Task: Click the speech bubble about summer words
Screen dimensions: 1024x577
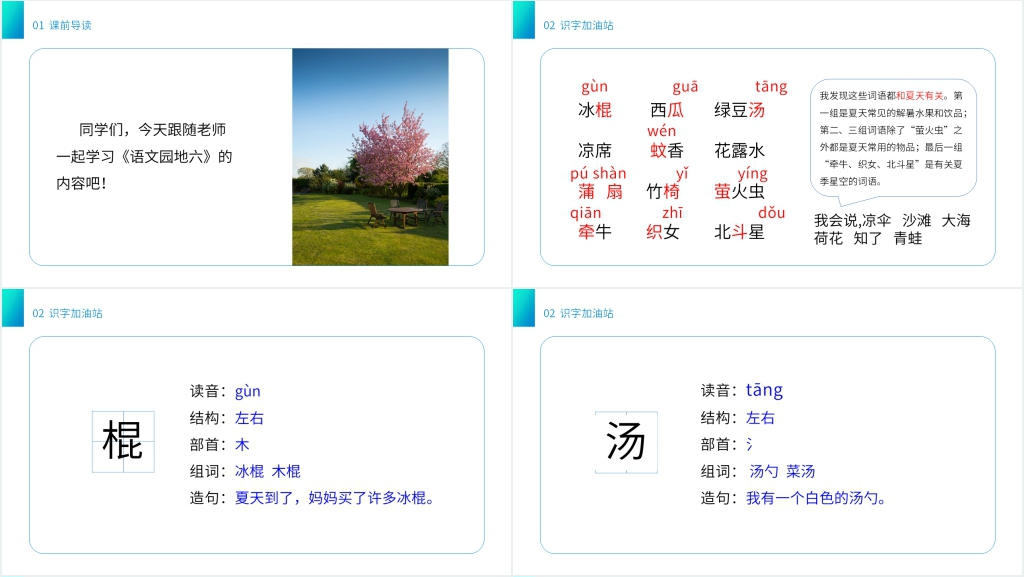Action: [893, 138]
